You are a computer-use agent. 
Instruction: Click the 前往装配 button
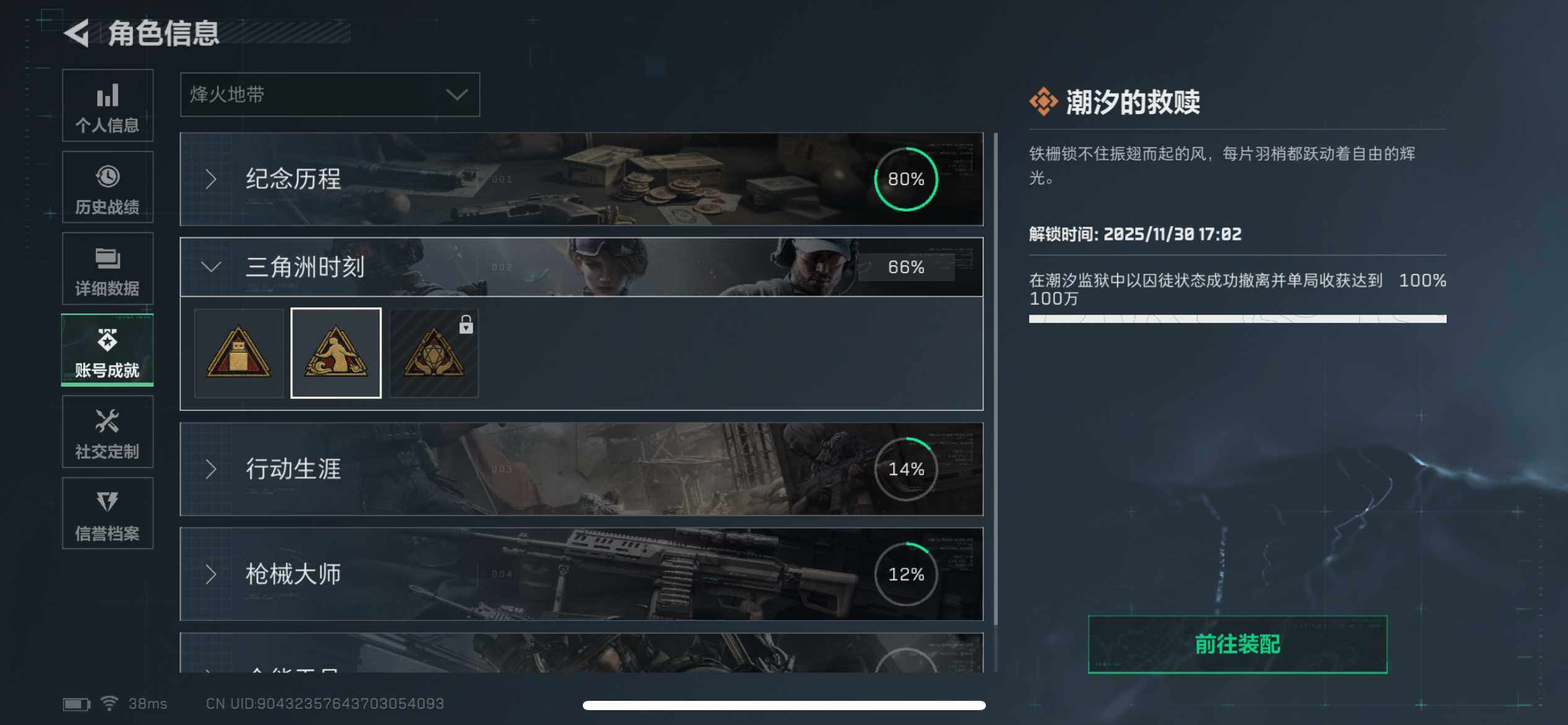[1237, 644]
